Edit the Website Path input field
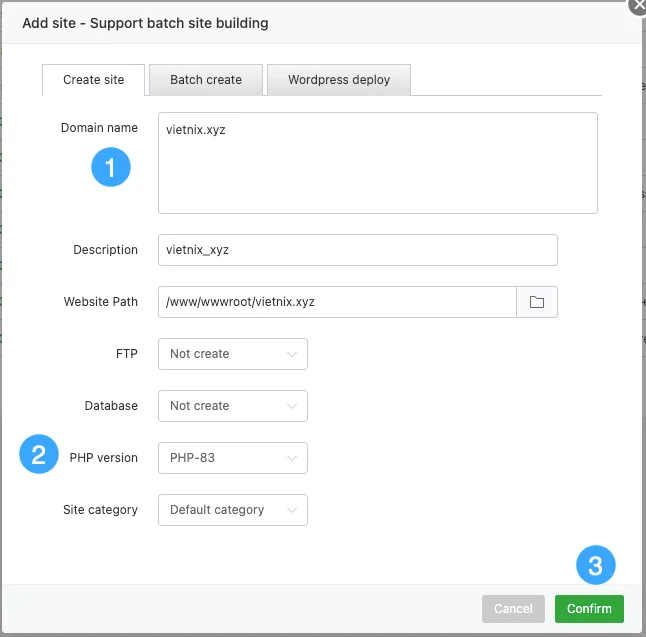Image resolution: width=646 pixels, height=637 pixels. point(336,302)
